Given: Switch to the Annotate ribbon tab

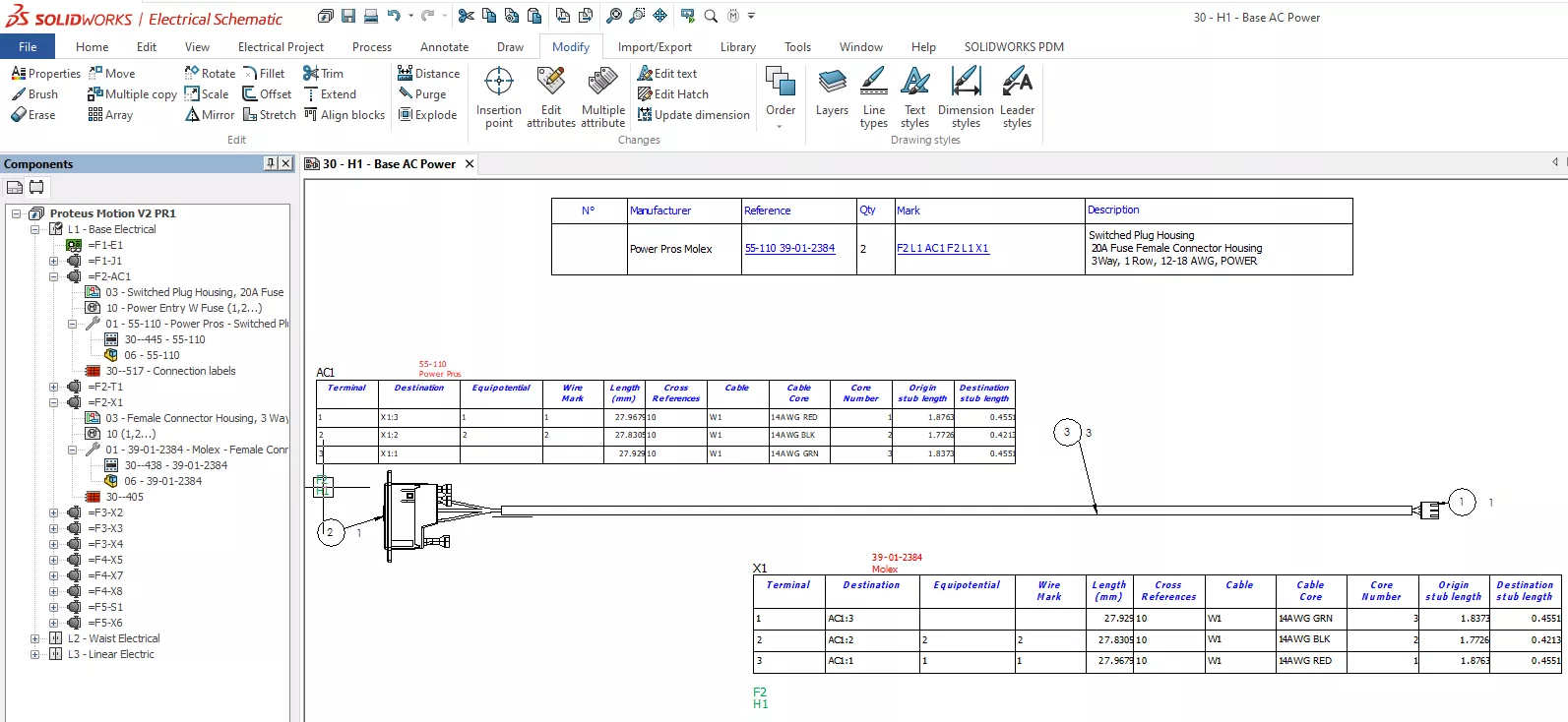Looking at the screenshot, I should (x=444, y=46).
